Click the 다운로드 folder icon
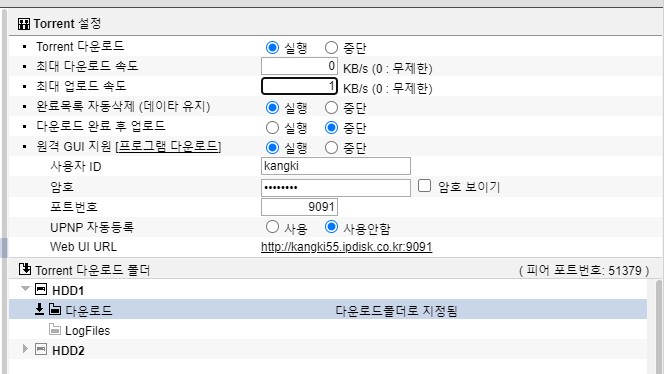The image size is (671, 374). [x=55, y=309]
